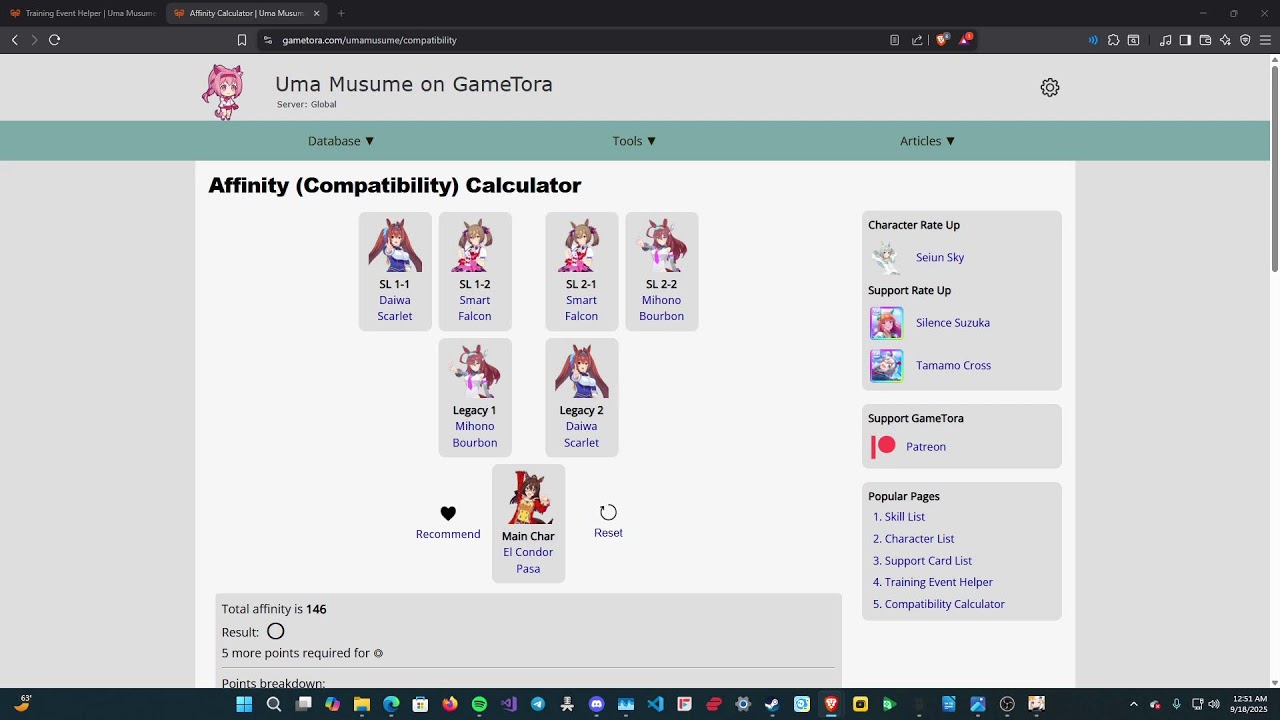Bookmark this page using the bookmark icon

click(x=242, y=40)
